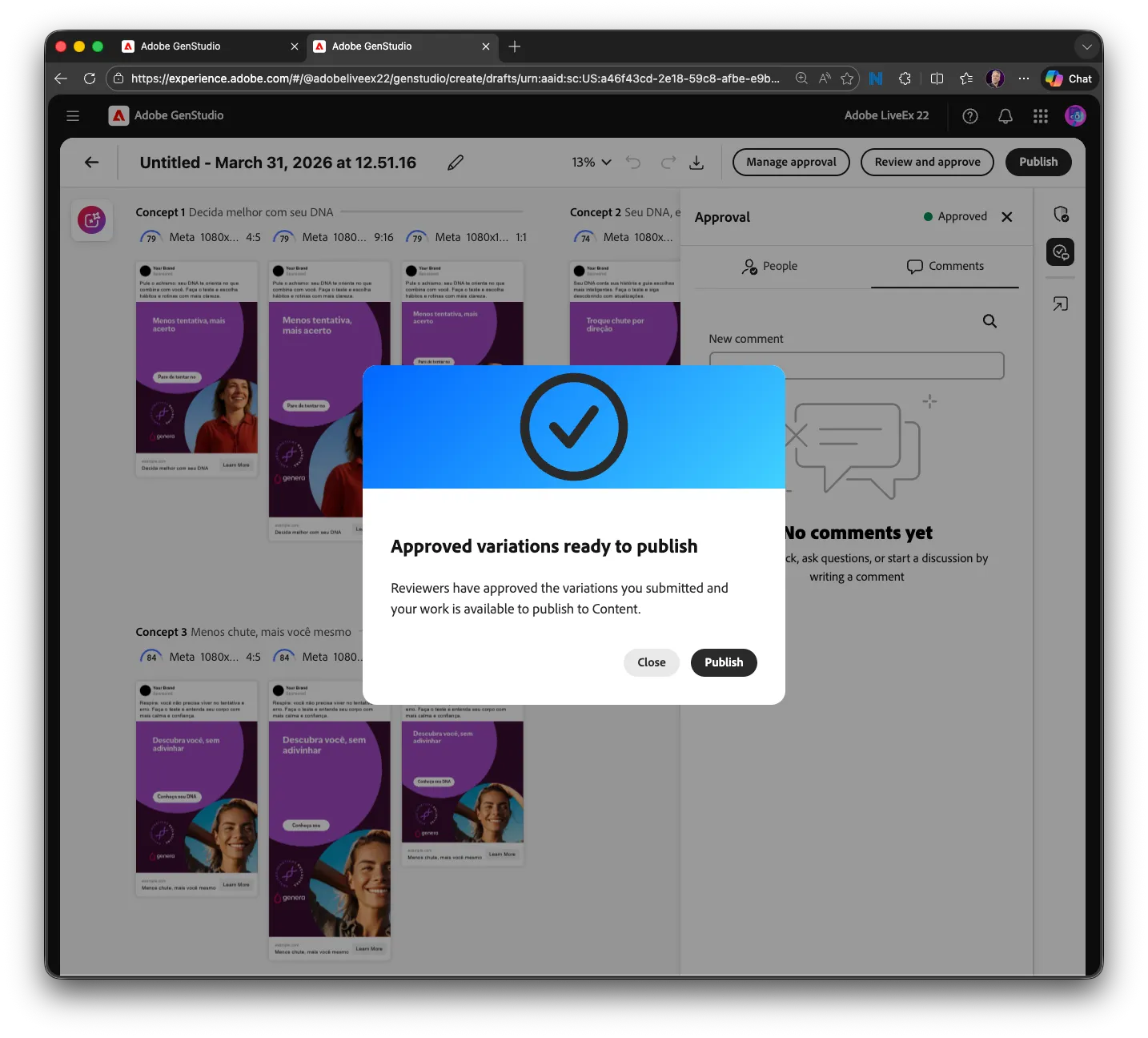
Task: Go back using the draft back arrow
Action: (x=92, y=163)
